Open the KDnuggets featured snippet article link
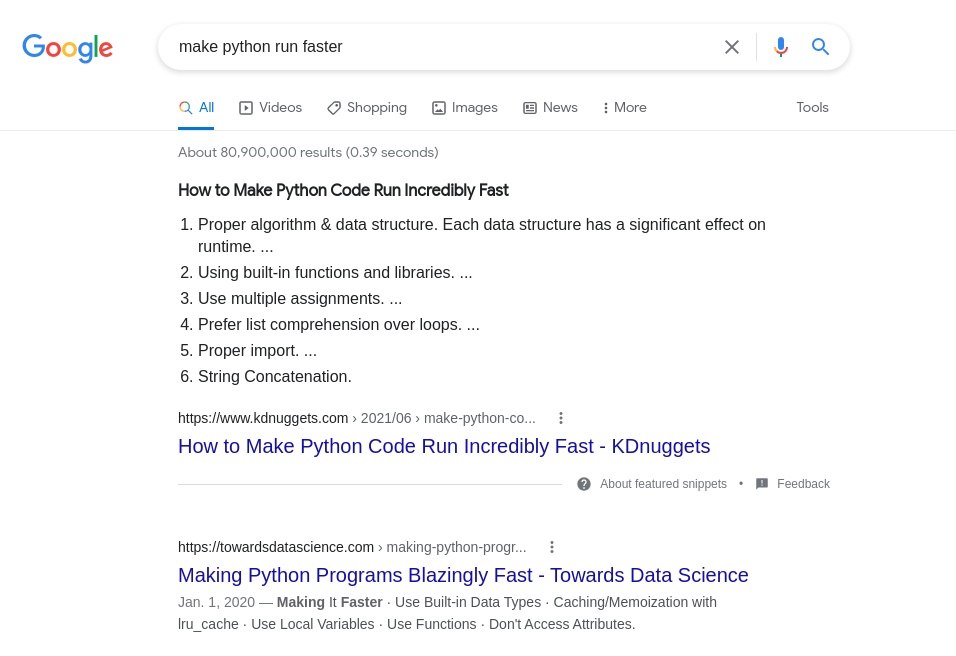The image size is (956, 656). tap(444, 446)
